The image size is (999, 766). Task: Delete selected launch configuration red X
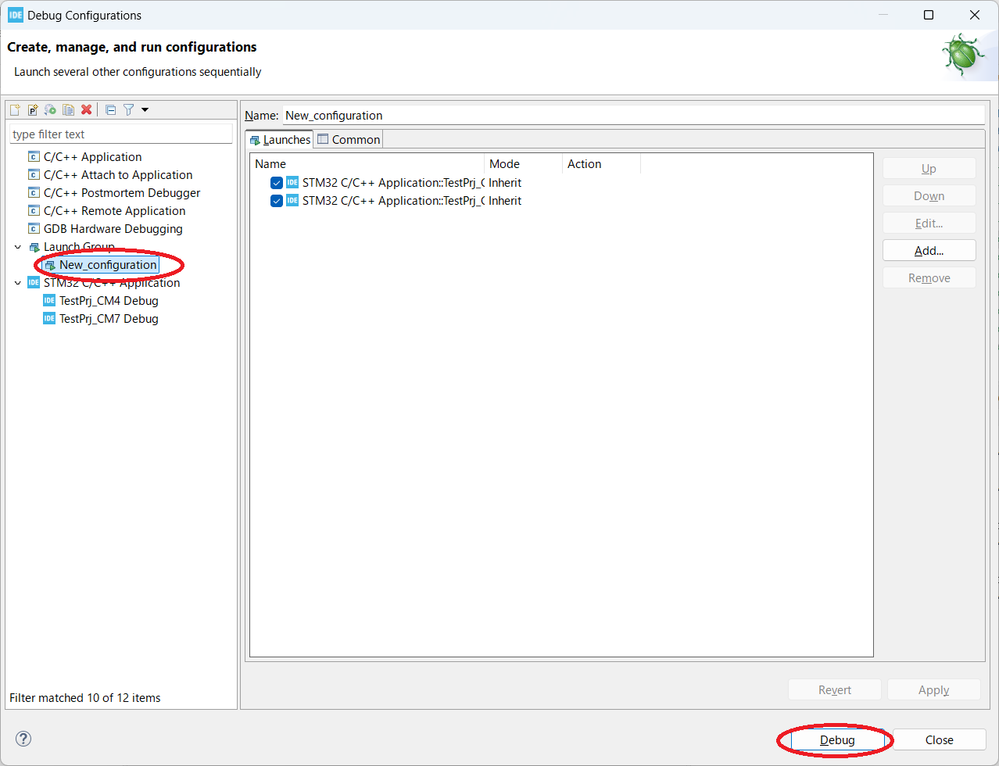coord(86,110)
